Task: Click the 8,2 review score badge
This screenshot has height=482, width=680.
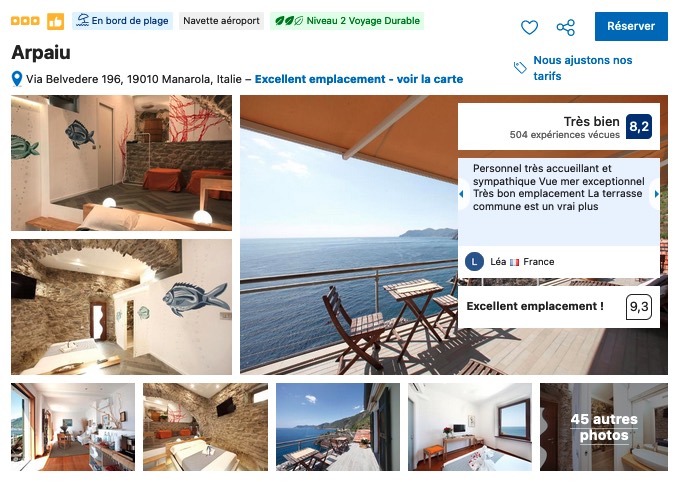Action: [x=639, y=126]
